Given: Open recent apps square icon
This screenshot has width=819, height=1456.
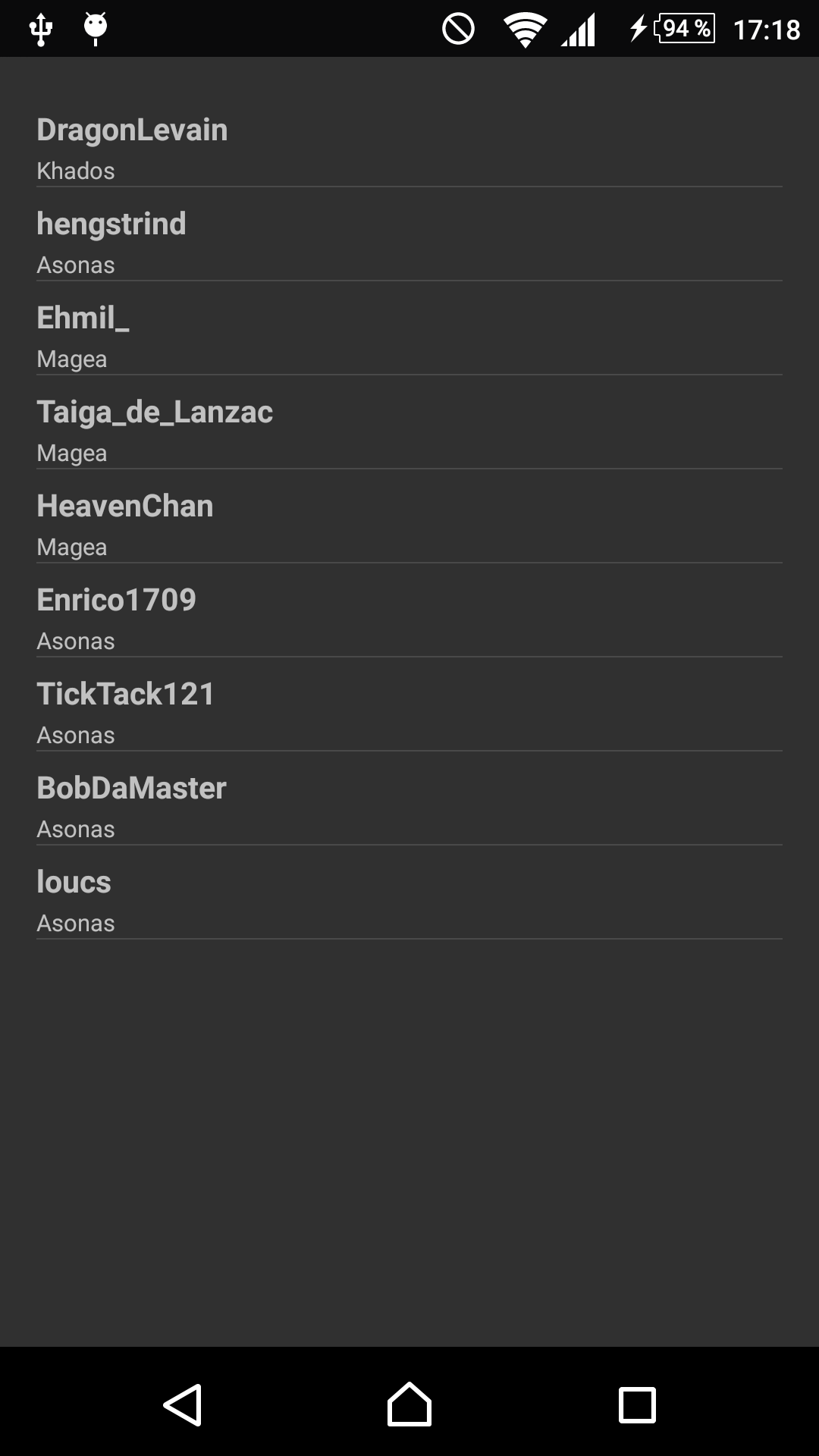Looking at the screenshot, I should (x=637, y=1405).
